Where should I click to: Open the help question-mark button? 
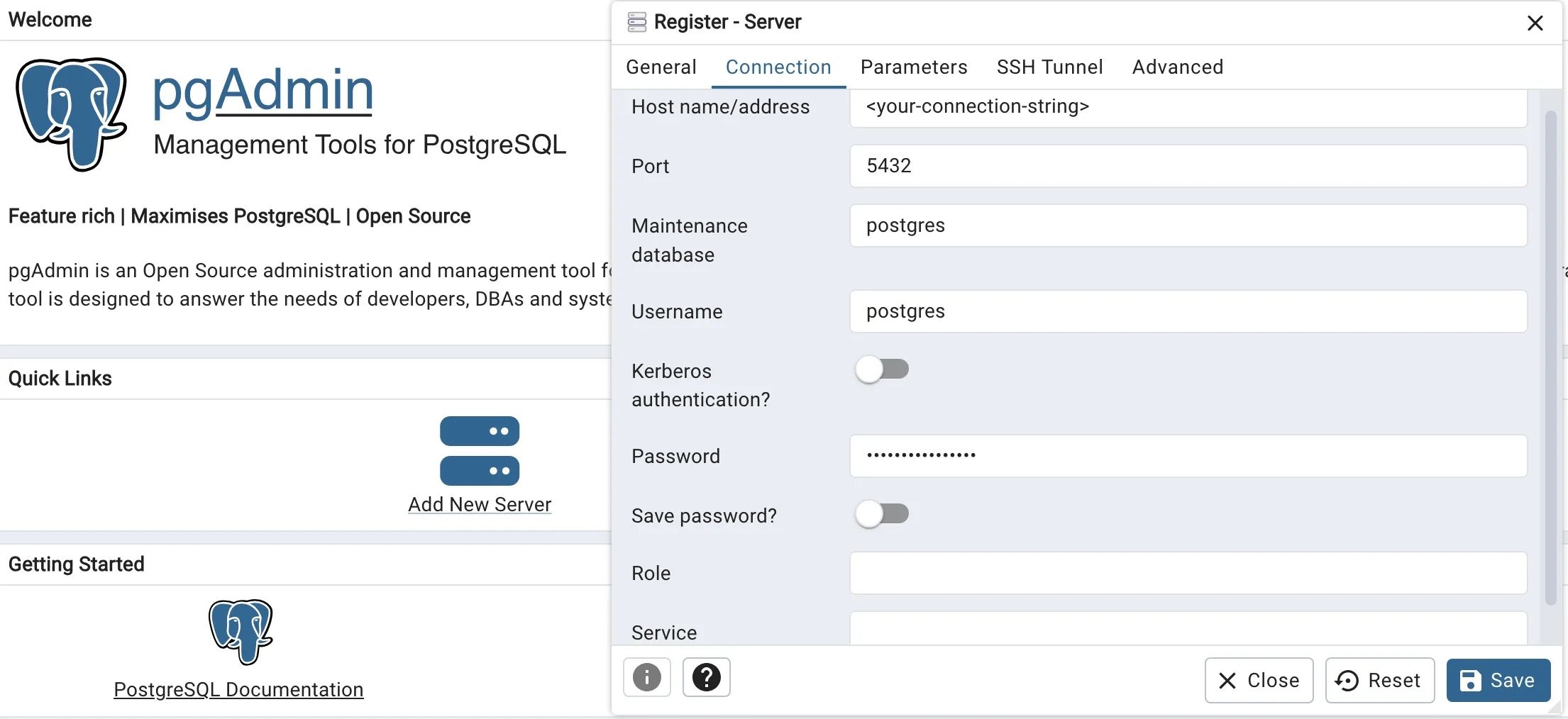[x=707, y=677]
